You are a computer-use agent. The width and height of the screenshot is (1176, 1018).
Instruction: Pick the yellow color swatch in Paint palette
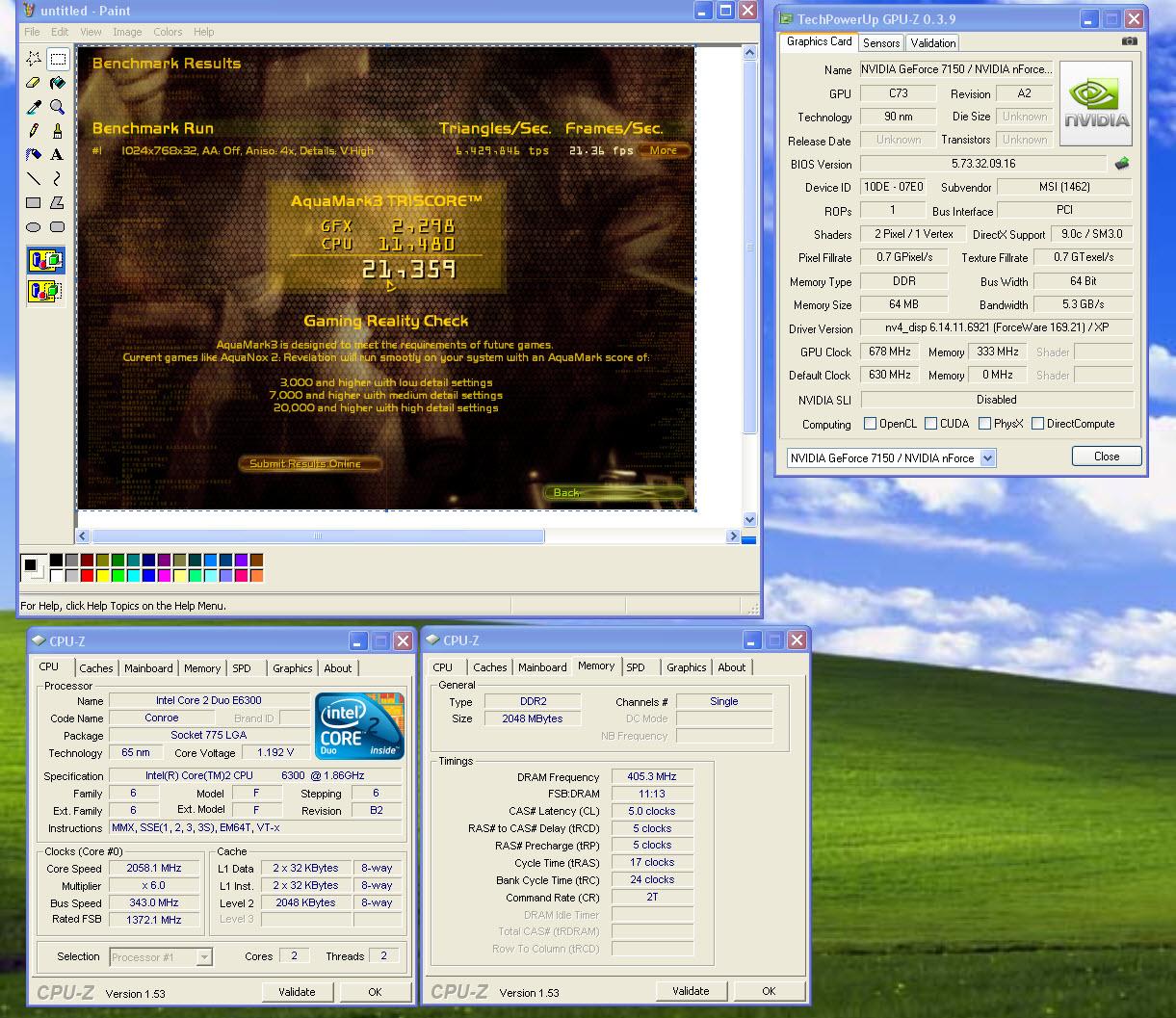coord(103,576)
